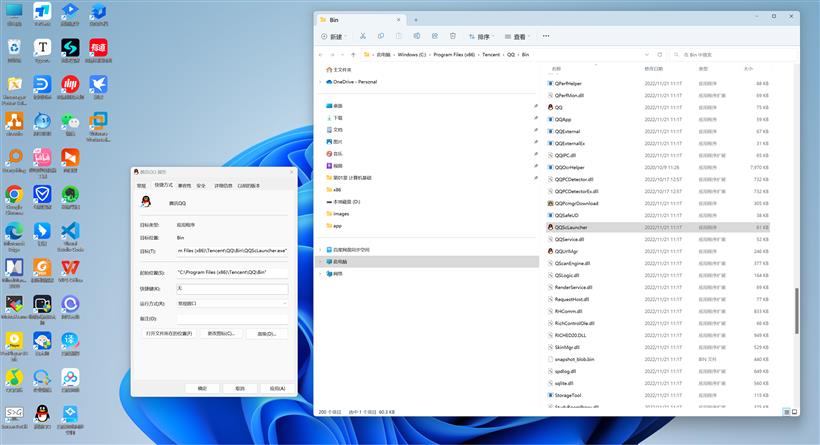Add a new Explorer tab
The height and width of the screenshot is (445, 820).
416,20
